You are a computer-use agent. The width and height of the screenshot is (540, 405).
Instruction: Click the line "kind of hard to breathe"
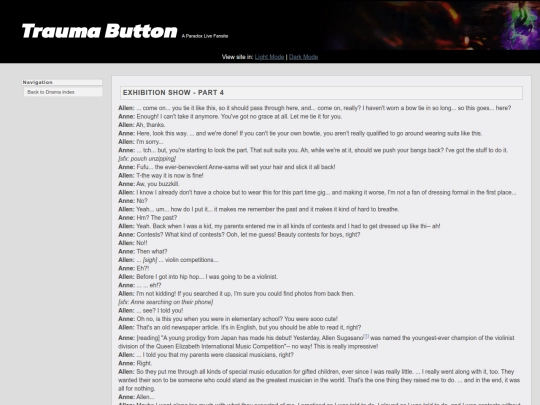[259, 209]
